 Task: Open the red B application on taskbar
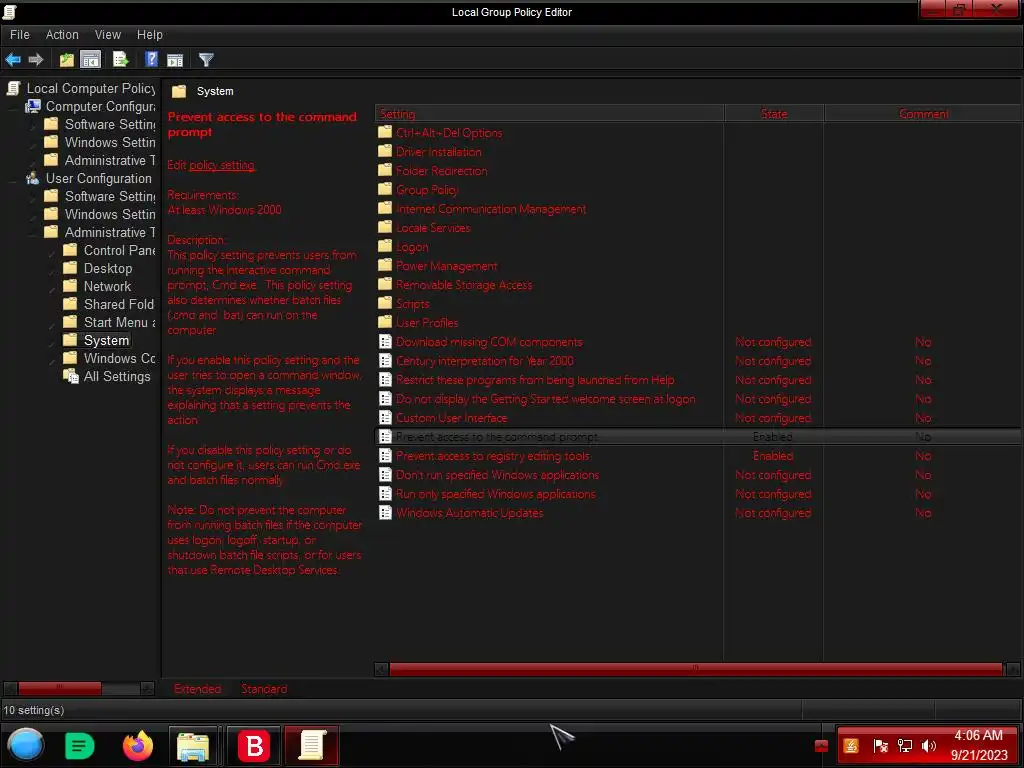click(x=254, y=746)
